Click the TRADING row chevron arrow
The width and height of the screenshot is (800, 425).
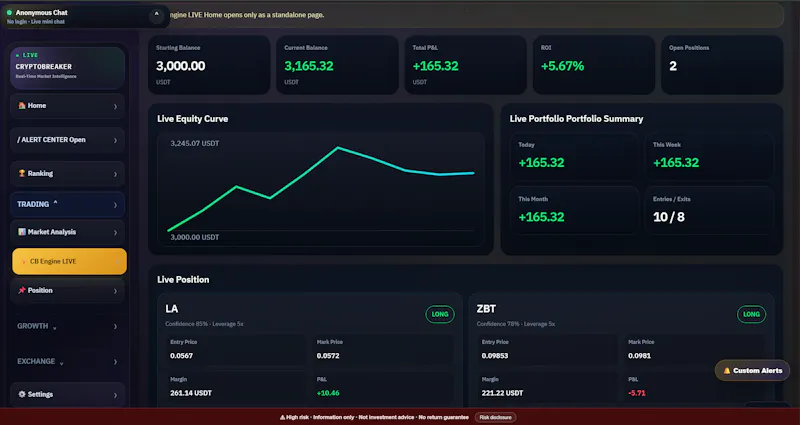tap(115, 205)
